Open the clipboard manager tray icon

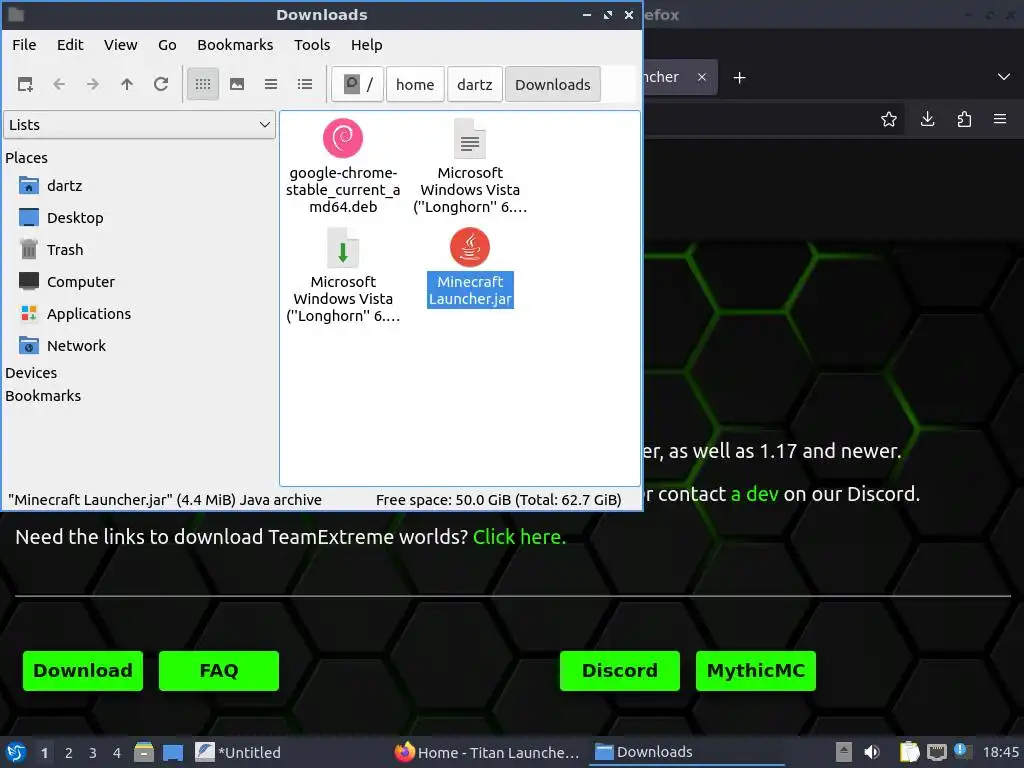click(909, 753)
